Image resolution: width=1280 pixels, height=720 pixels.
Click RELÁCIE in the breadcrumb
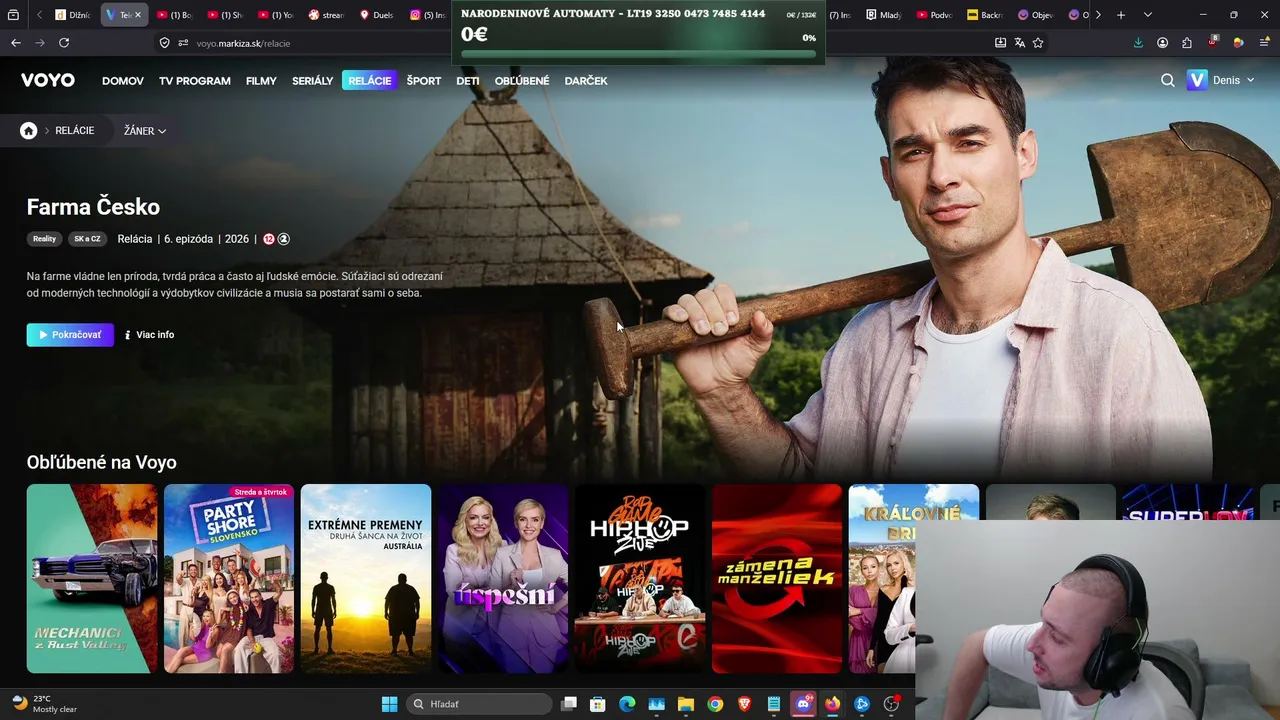click(x=75, y=131)
